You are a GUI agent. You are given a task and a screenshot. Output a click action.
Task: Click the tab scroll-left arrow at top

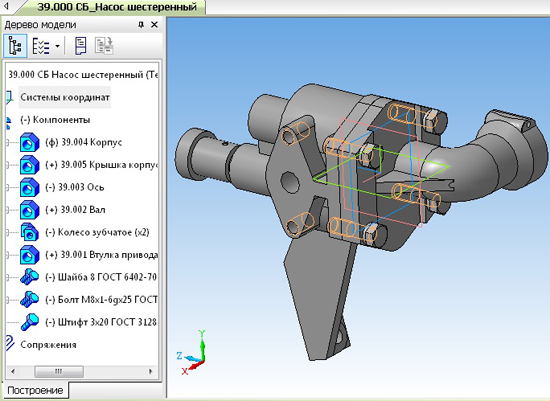click(x=6, y=6)
